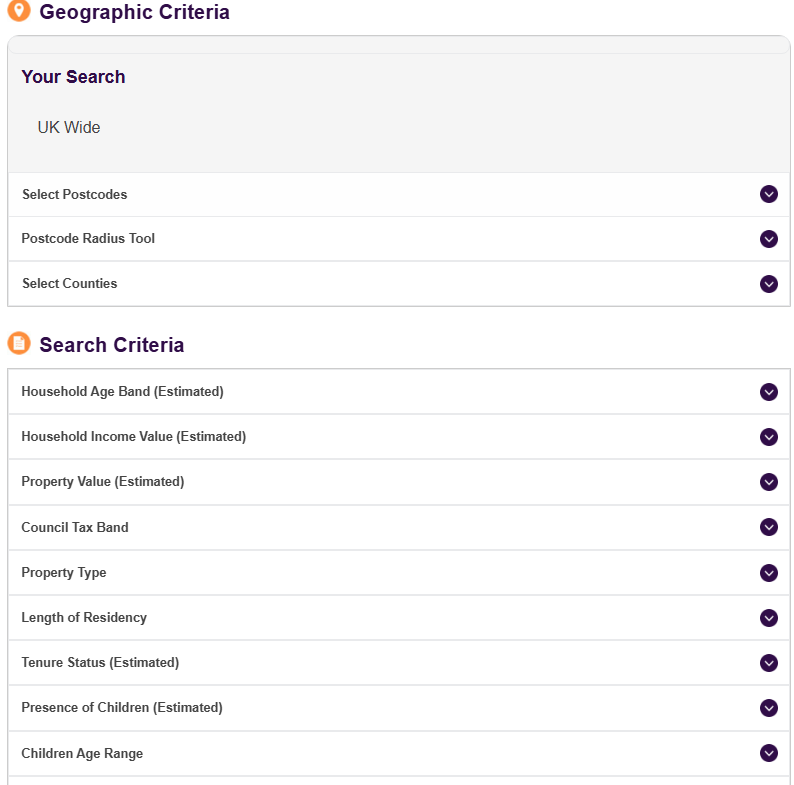Screen dimensions: 794x785
Task: Expand the Property Type section
Action: click(64, 572)
